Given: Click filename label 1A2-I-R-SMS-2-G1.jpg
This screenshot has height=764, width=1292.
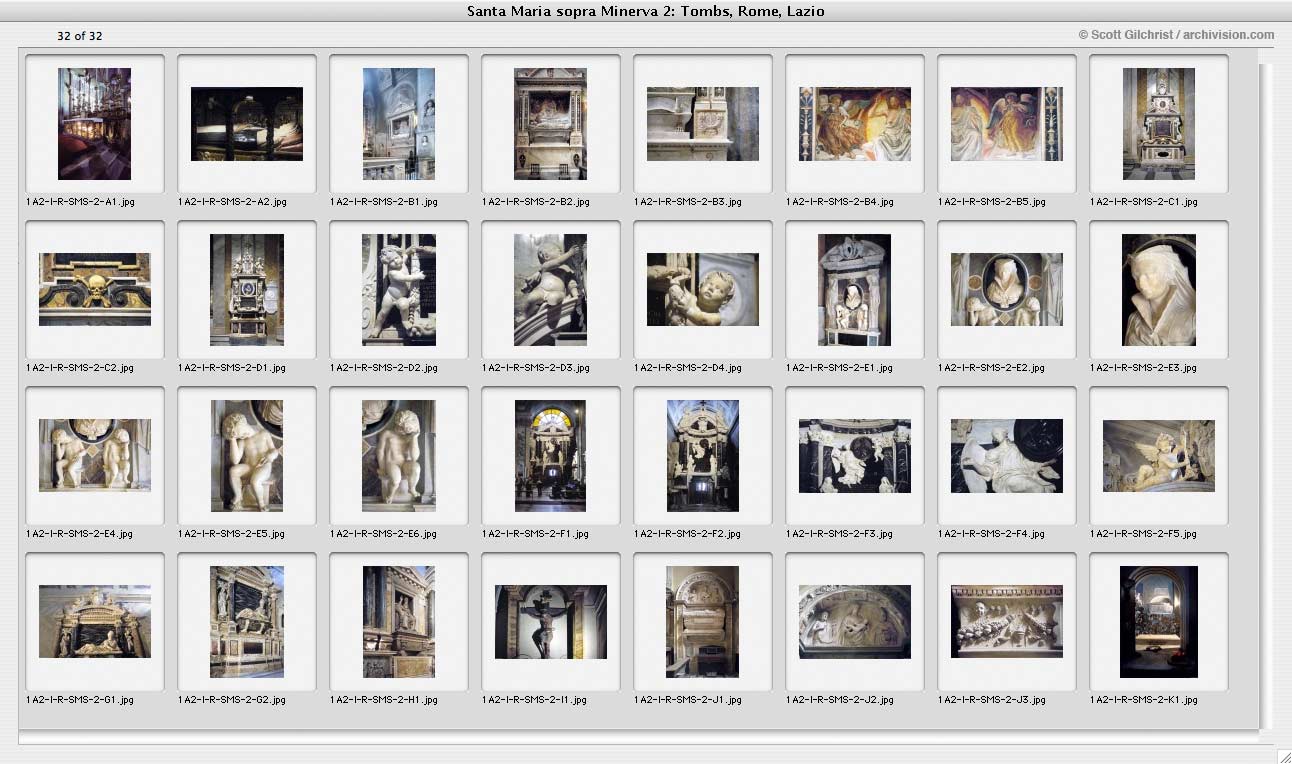Looking at the screenshot, I should click(80, 700).
